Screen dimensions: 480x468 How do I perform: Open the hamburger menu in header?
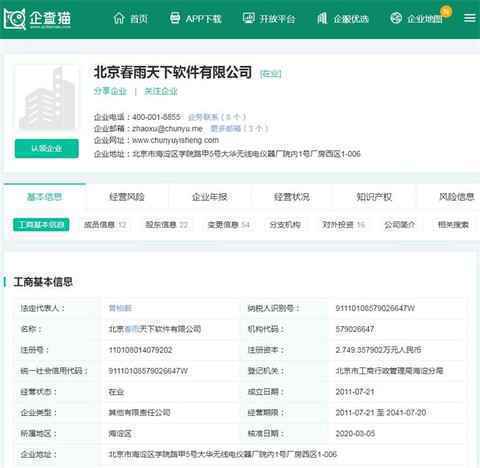coord(470,18)
